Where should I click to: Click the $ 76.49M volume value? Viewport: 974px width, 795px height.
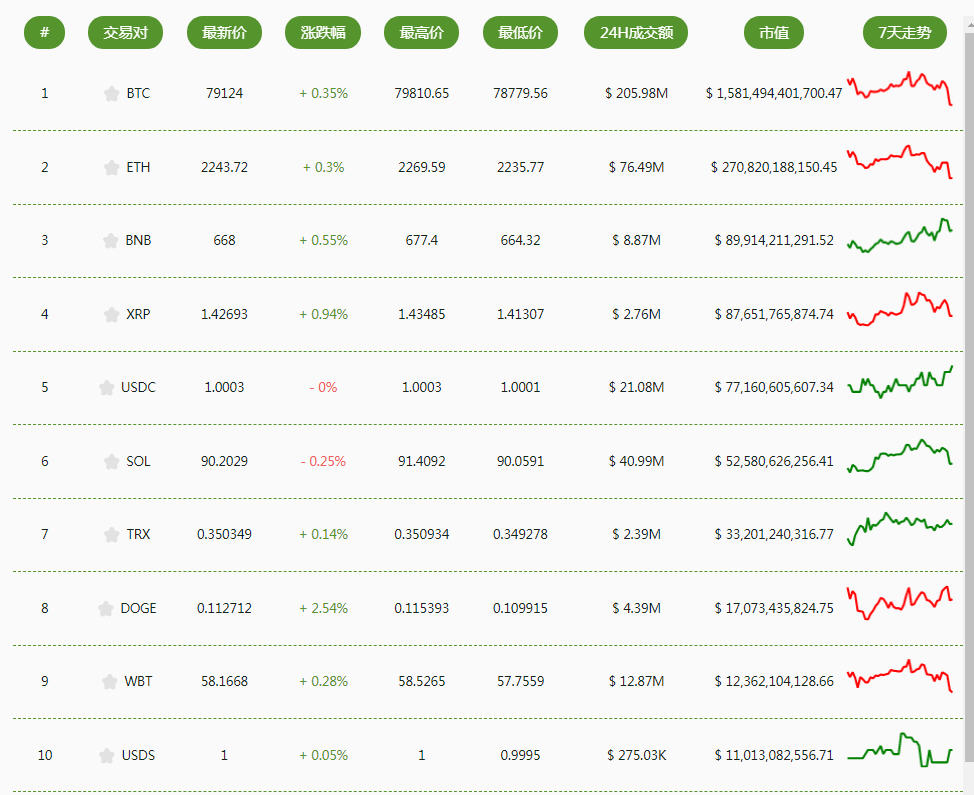pyautogui.click(x=636, y=167)
